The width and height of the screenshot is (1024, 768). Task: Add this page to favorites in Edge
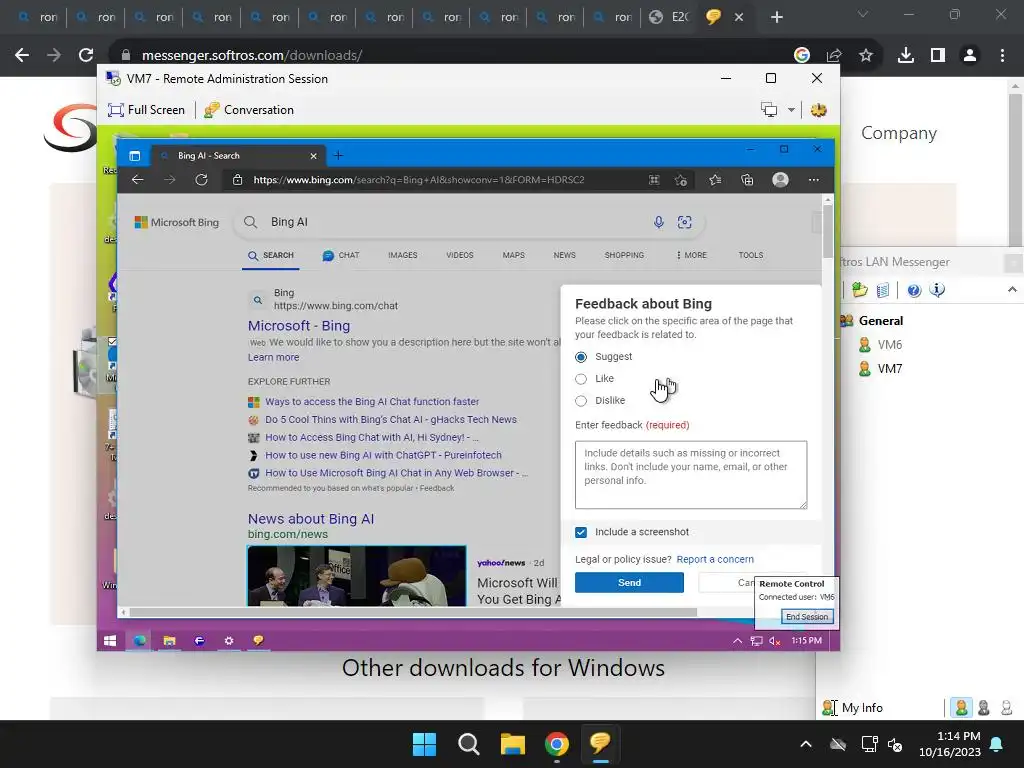click(680, 180)
